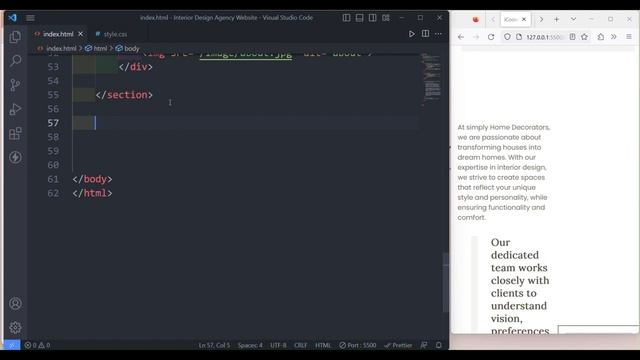Viewport: 640px width, 360px height.
Task: Open errors and warnings in status bar
Action: point(37,345)
